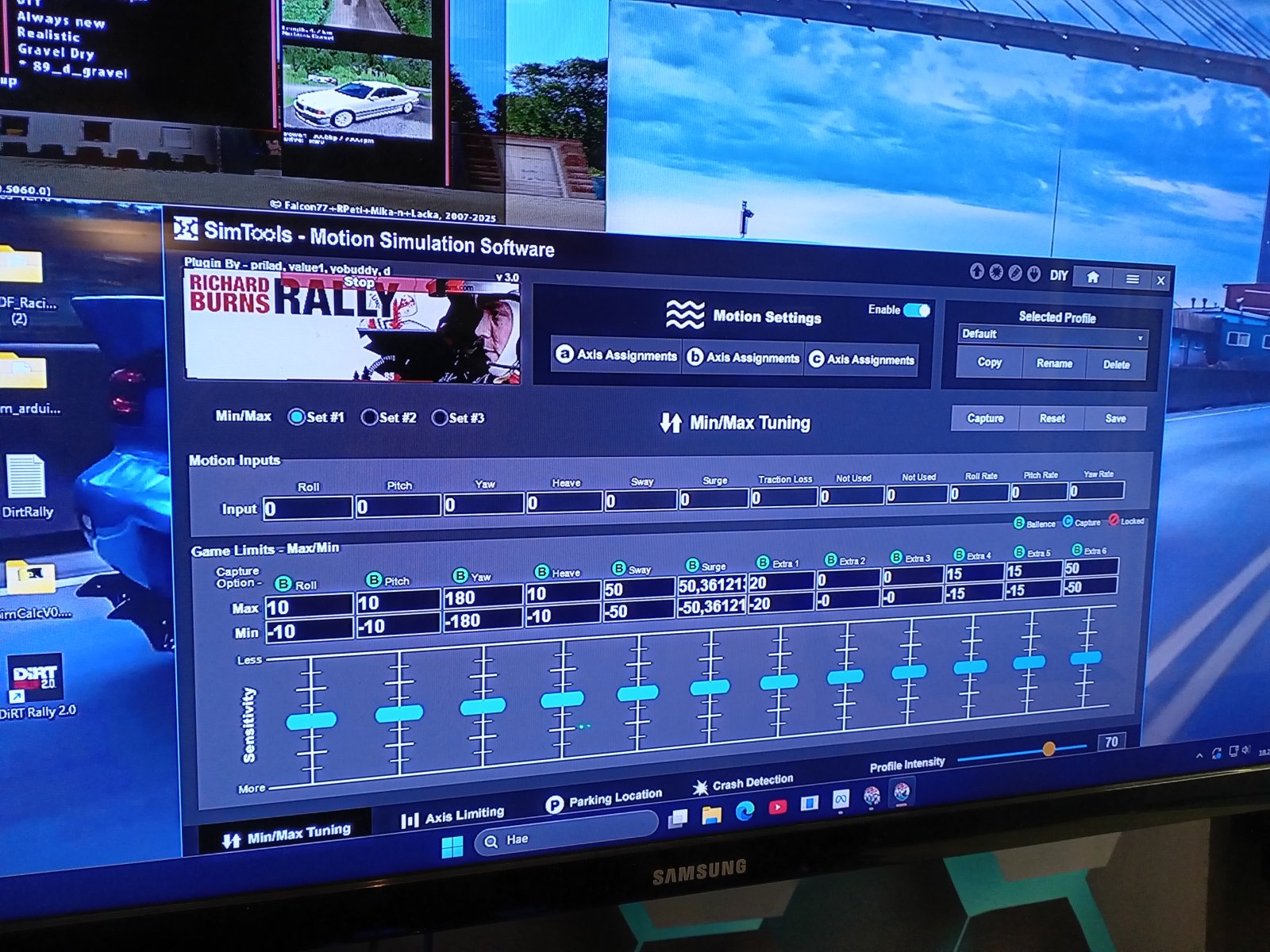Click the Reset button
The image size is (1270, 952).
(1052, 419)
